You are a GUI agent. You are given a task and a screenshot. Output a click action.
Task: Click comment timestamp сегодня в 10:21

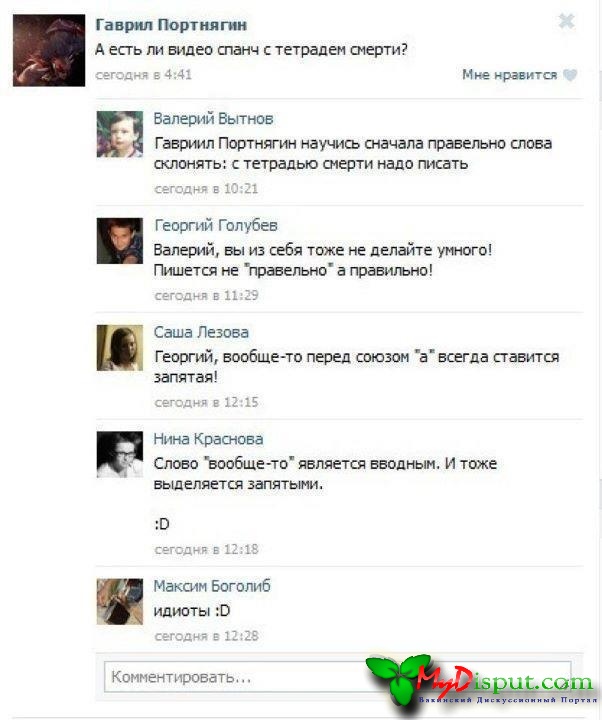click(206, 189)
